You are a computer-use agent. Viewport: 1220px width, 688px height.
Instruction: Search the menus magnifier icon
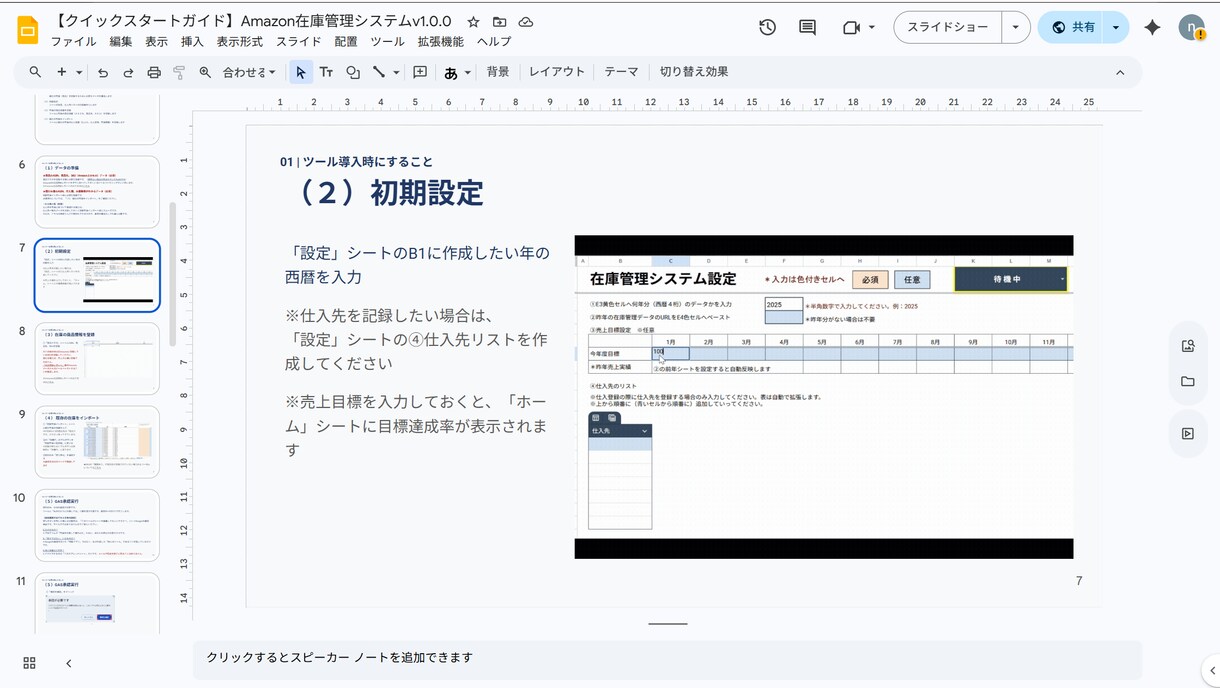pos(35,72)
